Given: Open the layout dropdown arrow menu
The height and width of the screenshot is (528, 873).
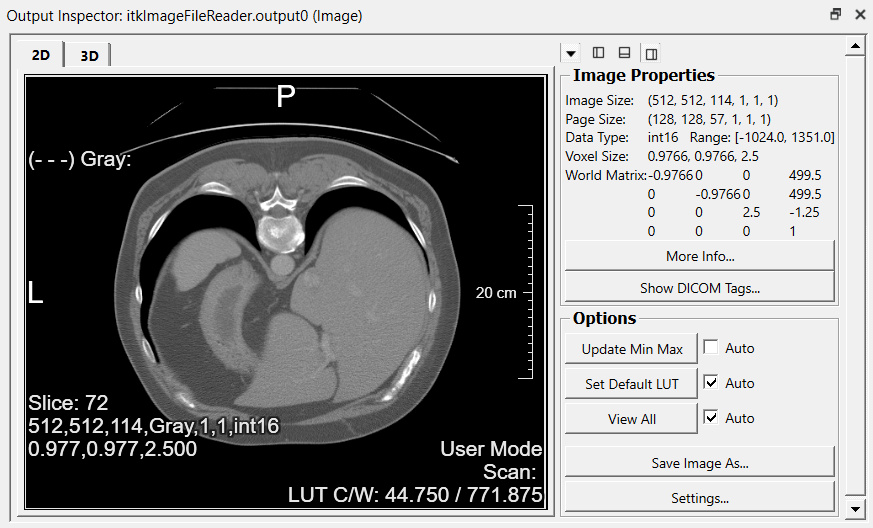Looking at the screenshot, I should (x=571, y=53).
